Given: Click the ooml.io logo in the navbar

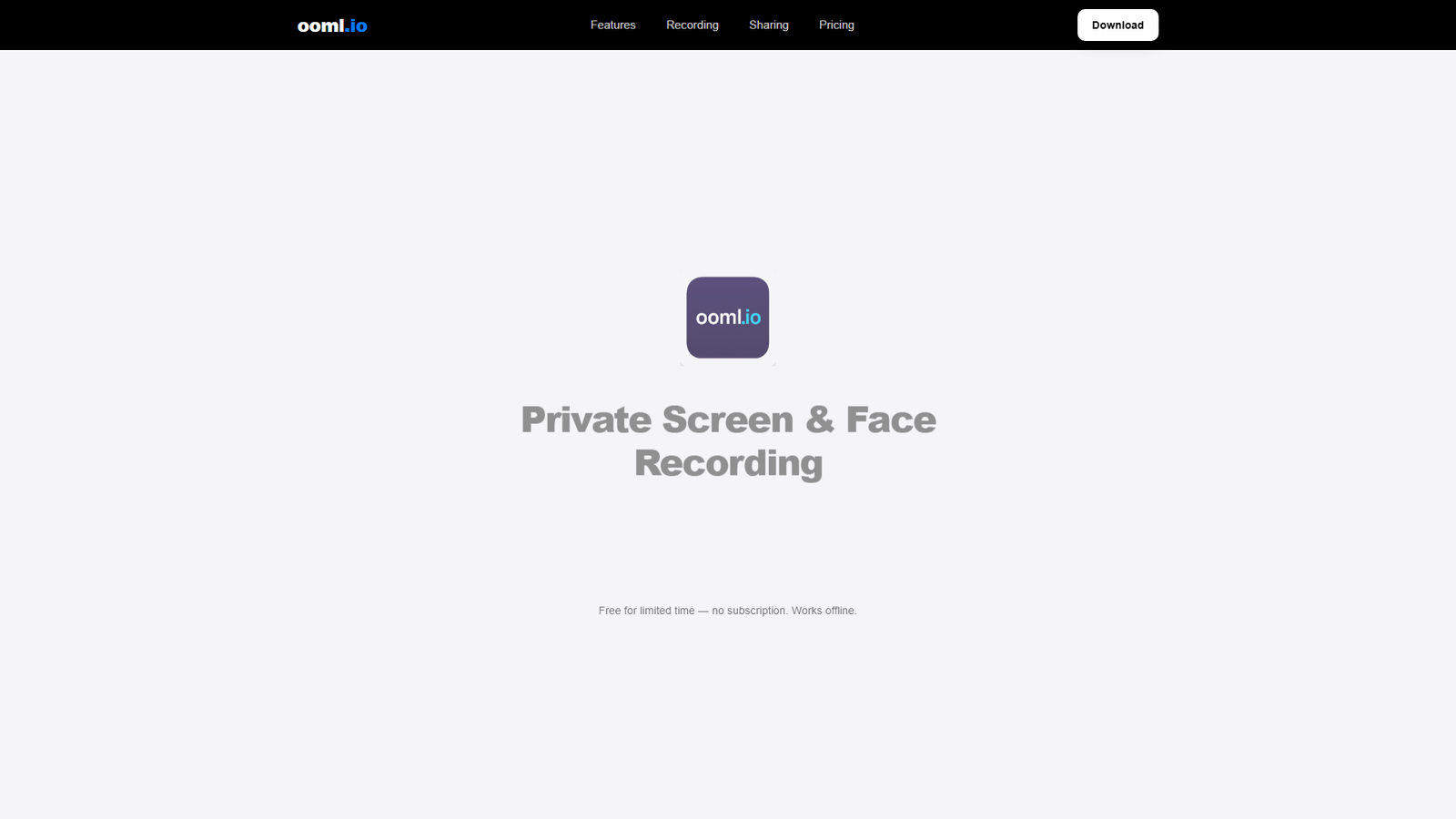Looking at the screenshot, I should click(331, 25).
